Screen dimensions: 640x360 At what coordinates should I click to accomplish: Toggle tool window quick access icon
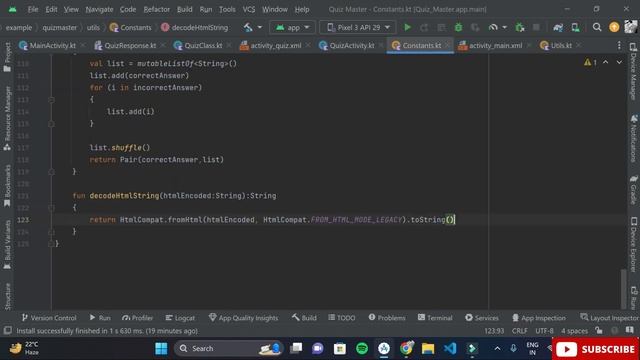point(7,331)
